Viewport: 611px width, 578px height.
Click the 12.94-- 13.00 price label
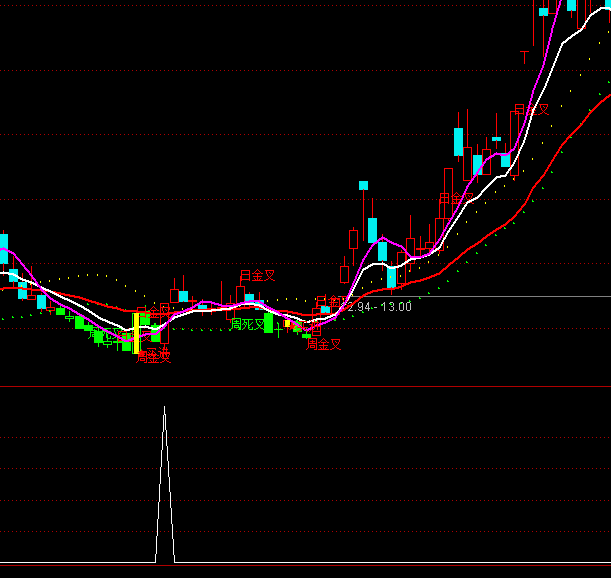377,306
